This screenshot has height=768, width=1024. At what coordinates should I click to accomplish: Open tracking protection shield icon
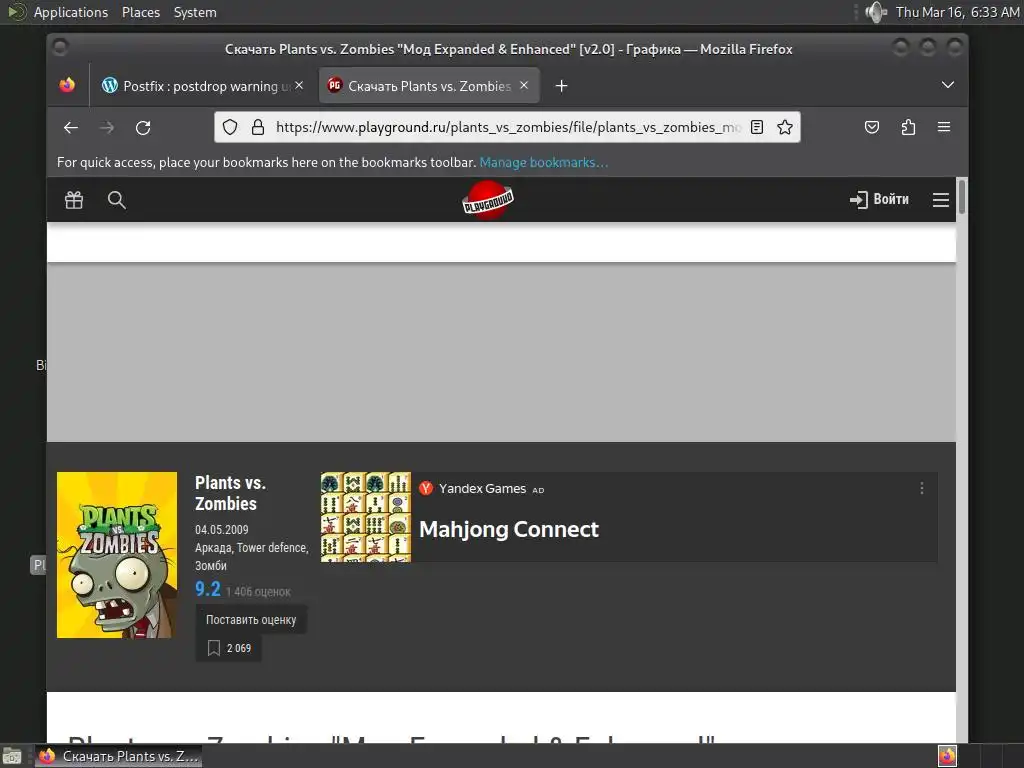click(230, 127)
